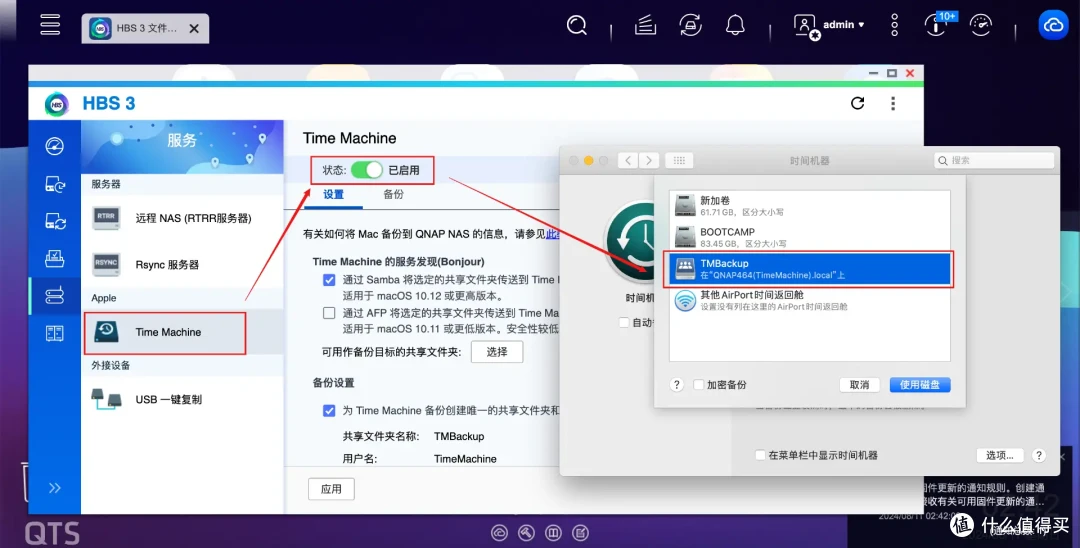Open the QTS more options dots
Screen dimensions: 1080x548
coord(894,25)
